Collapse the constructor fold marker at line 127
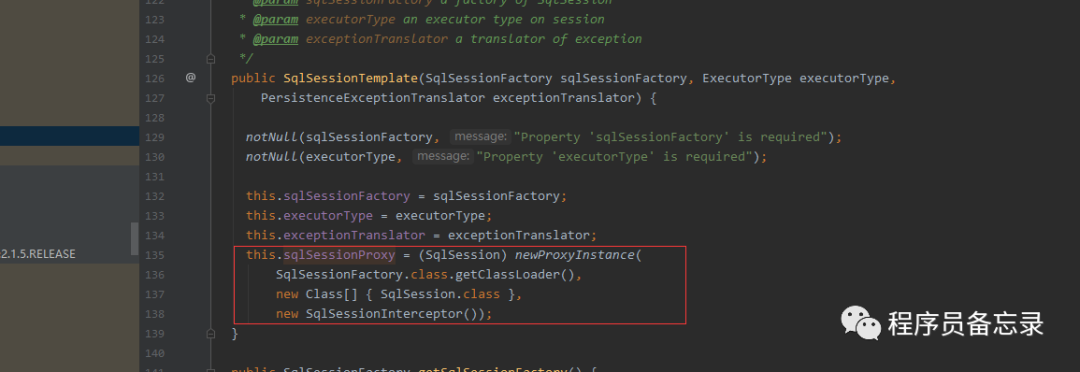Viewport: 1080px width, 372px height. click(x=211, y=99)
